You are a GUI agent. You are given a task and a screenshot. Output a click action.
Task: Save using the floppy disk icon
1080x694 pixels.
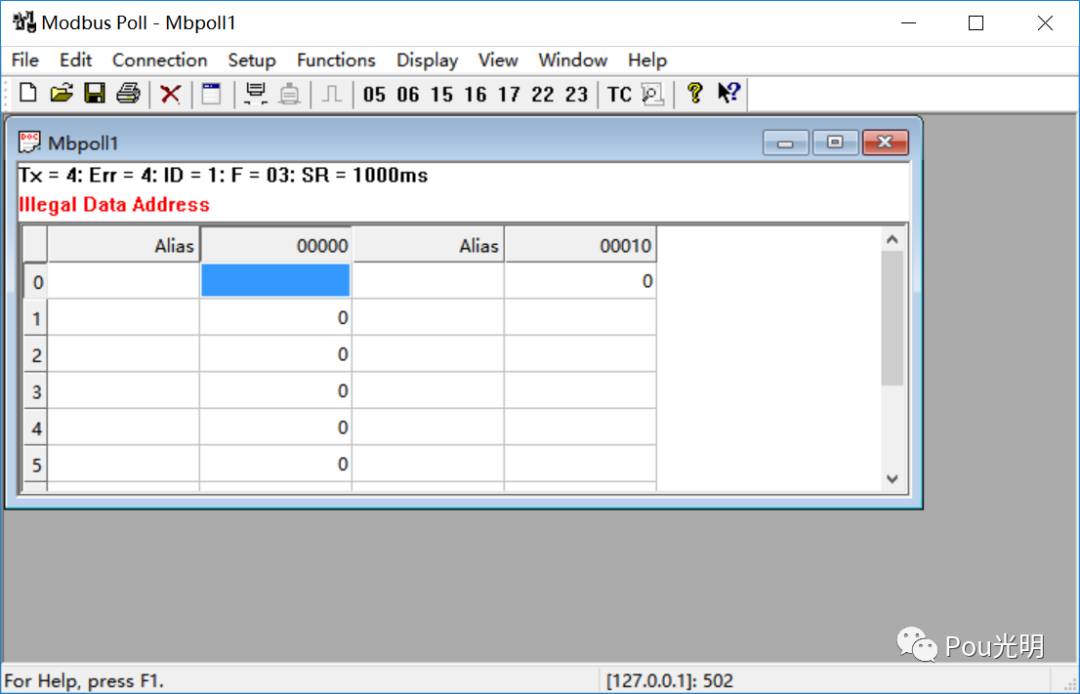94,93
